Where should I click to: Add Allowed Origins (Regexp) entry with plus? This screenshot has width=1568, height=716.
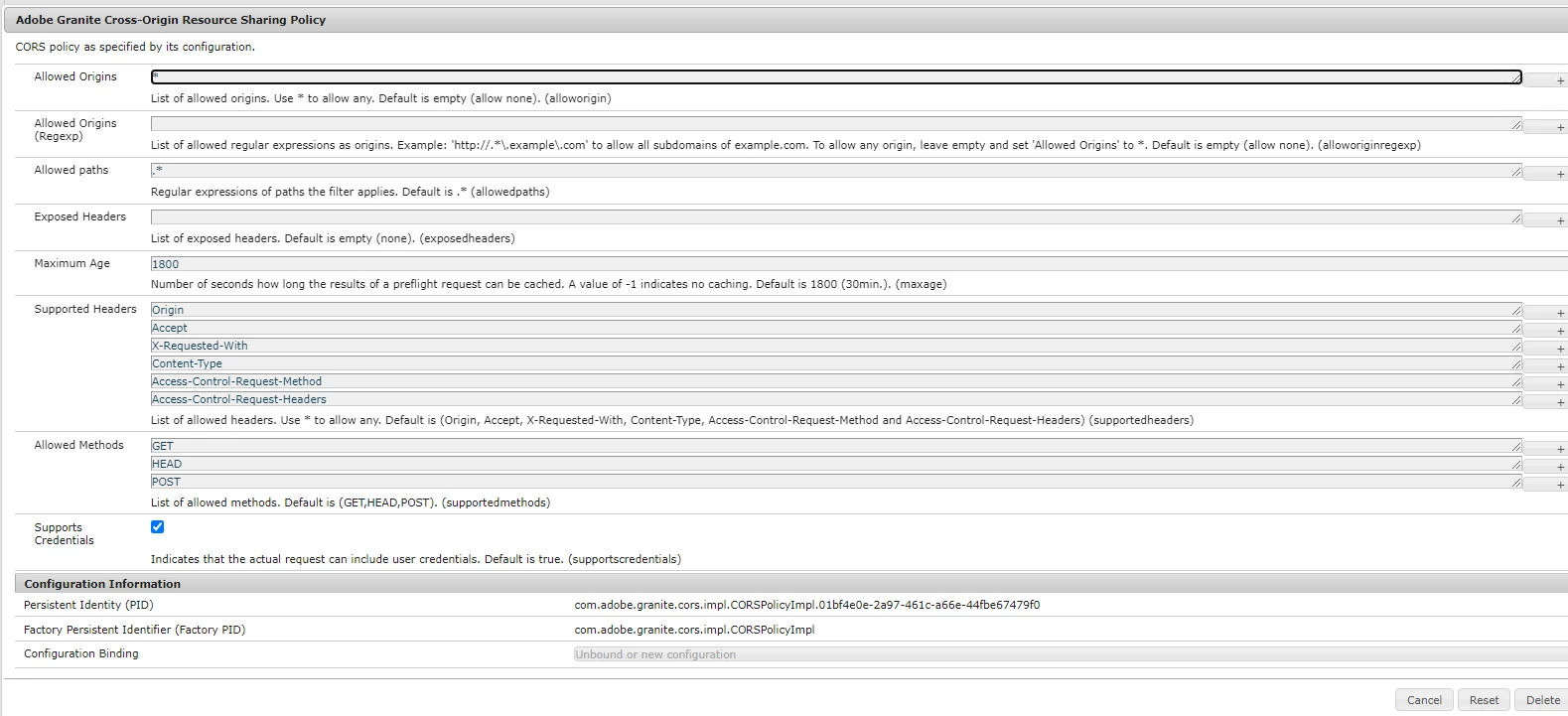click(1547, 127)
